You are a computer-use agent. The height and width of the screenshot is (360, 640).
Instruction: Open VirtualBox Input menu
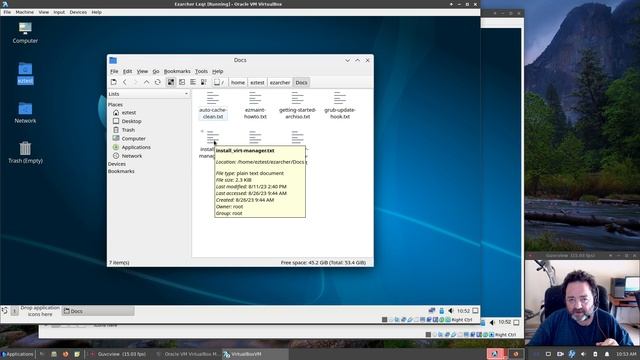pyautogui.click(x=59, y=12)
